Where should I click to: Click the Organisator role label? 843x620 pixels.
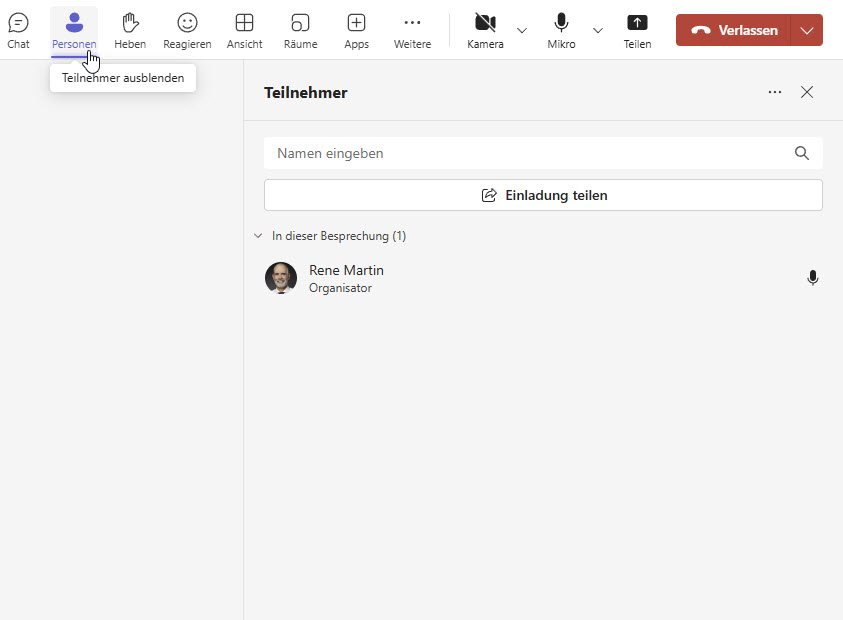(x=340, y=288)
